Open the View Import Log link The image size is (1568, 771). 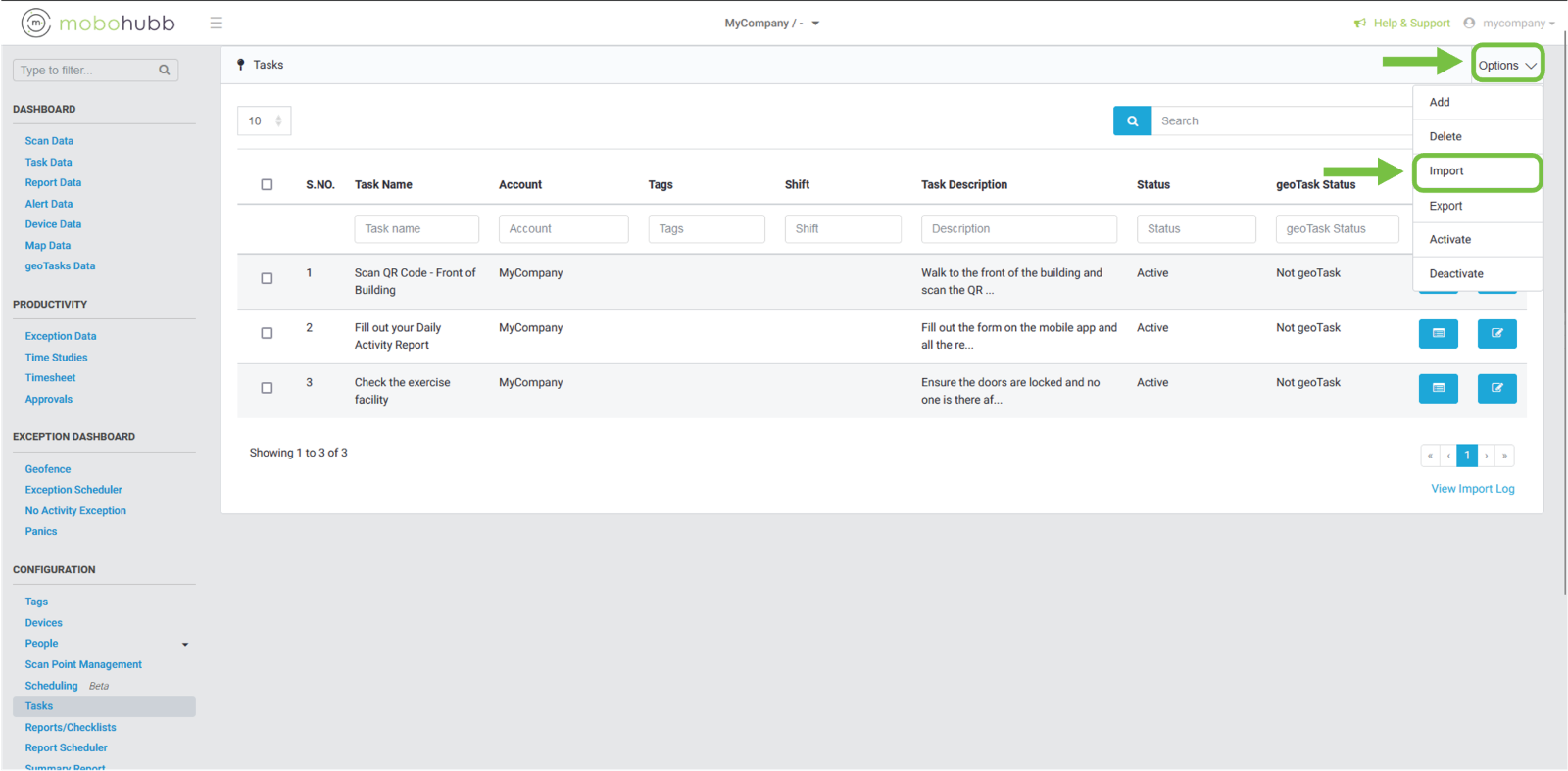point(1472,489)
